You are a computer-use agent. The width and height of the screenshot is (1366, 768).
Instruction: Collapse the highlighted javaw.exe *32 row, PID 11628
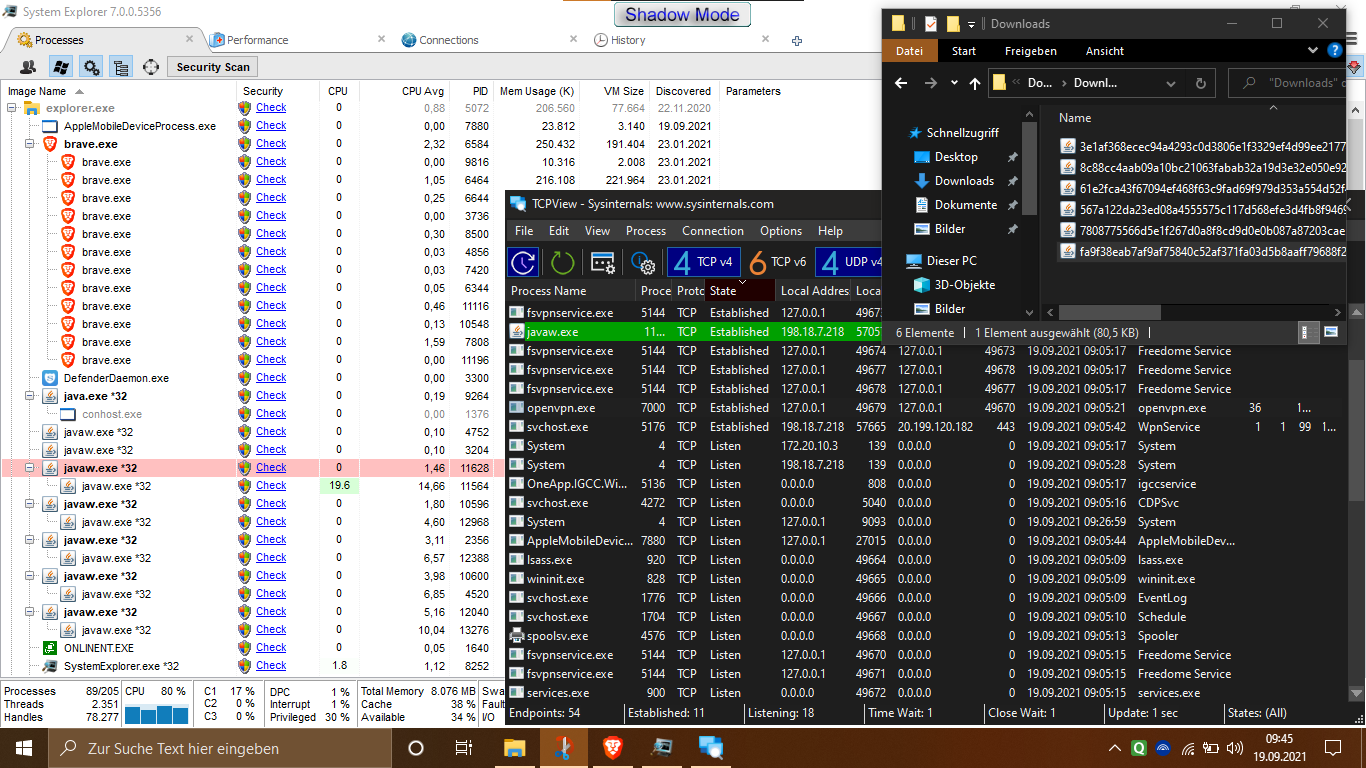pyautogui.click(x=32, y=468)
